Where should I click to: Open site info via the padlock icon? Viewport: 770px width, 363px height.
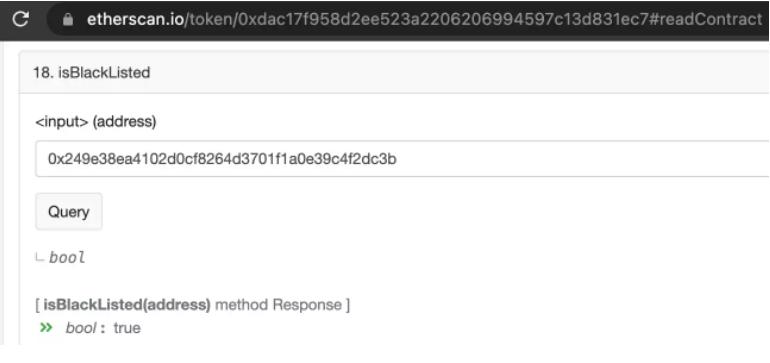pos(68,19)
